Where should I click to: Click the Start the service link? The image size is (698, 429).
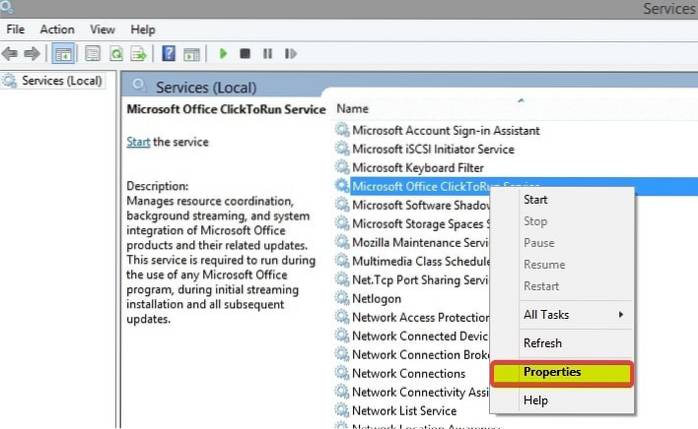pyautogui.click(x=138, y=142)
